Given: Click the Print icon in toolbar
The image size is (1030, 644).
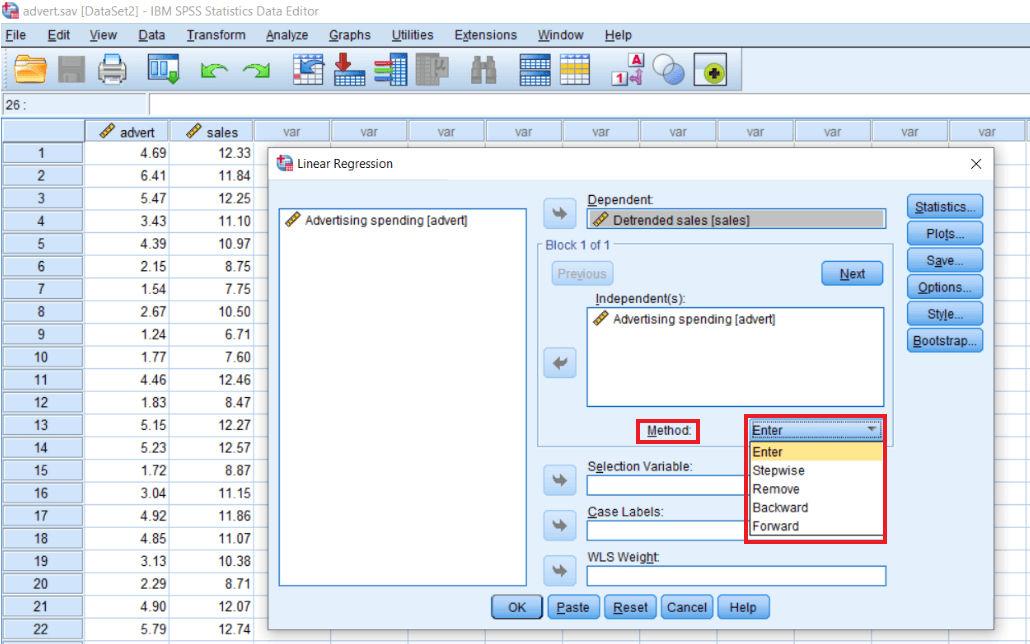Looking at the screenshot, I should click(112, 69).
